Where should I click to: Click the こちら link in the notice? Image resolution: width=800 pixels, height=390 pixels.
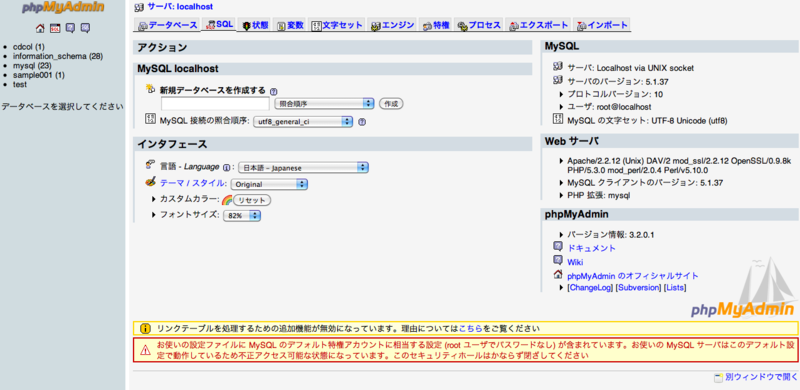click(470, 328)
